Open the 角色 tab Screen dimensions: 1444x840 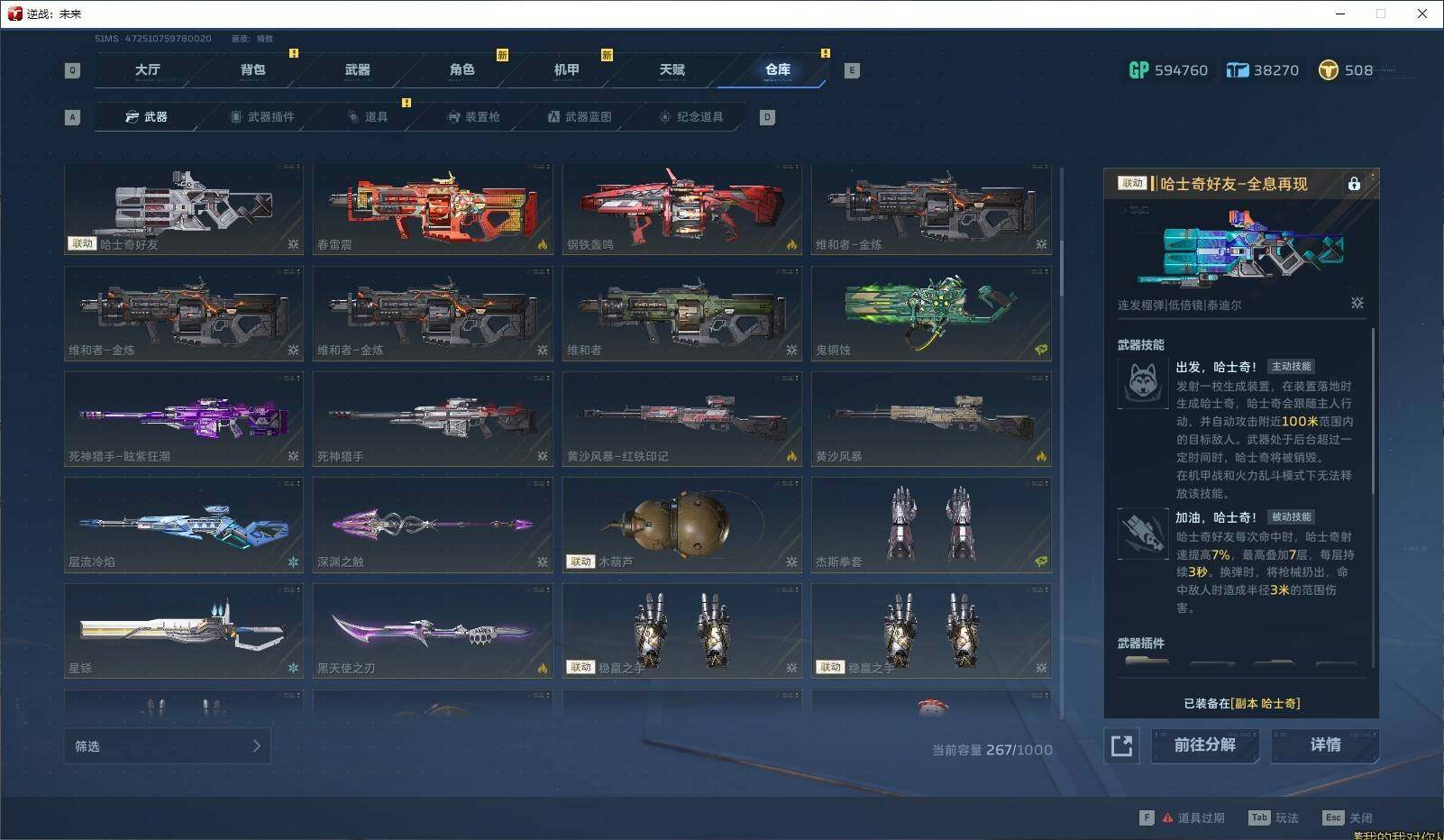click(x=462, y=69)
